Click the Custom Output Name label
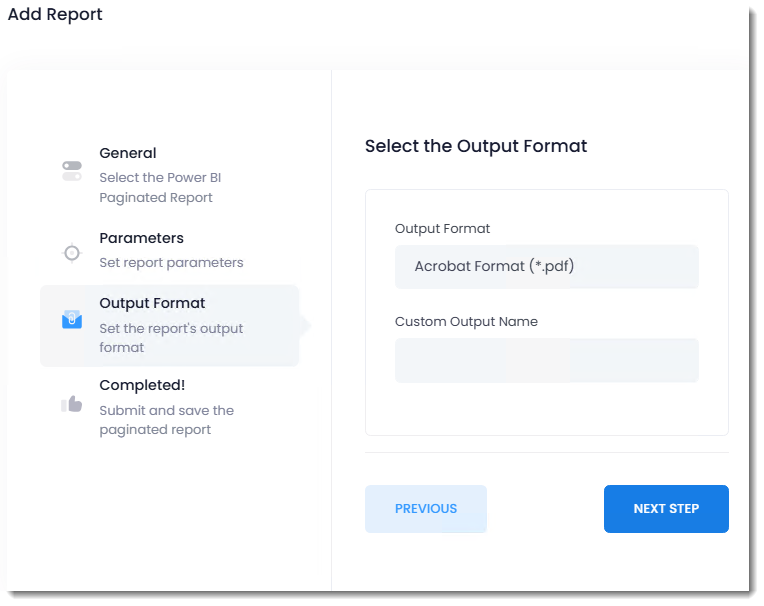 [466, 322]
